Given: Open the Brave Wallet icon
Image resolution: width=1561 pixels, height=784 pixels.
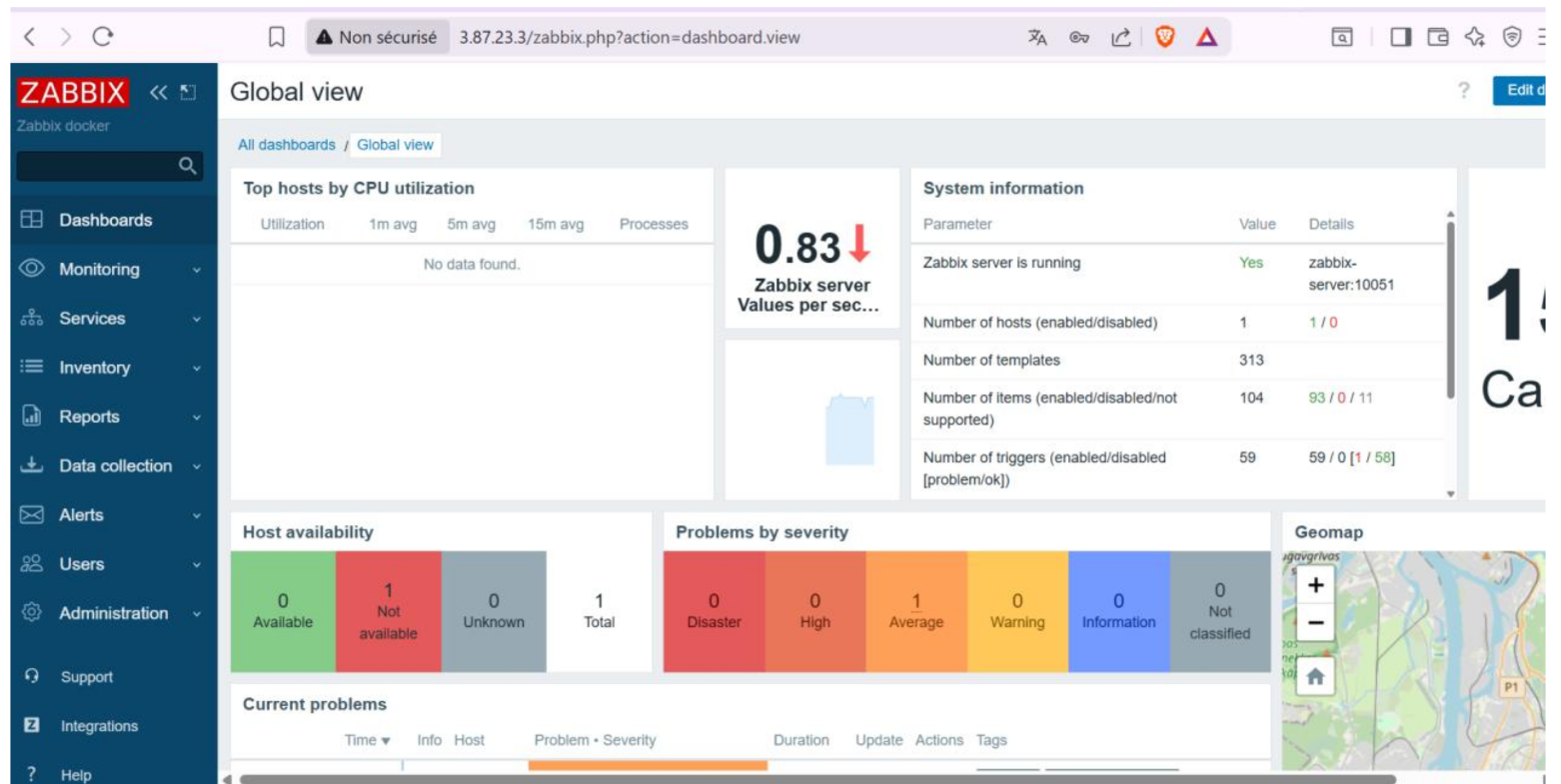Looking at the screenshot, I should click(1438, 37).
